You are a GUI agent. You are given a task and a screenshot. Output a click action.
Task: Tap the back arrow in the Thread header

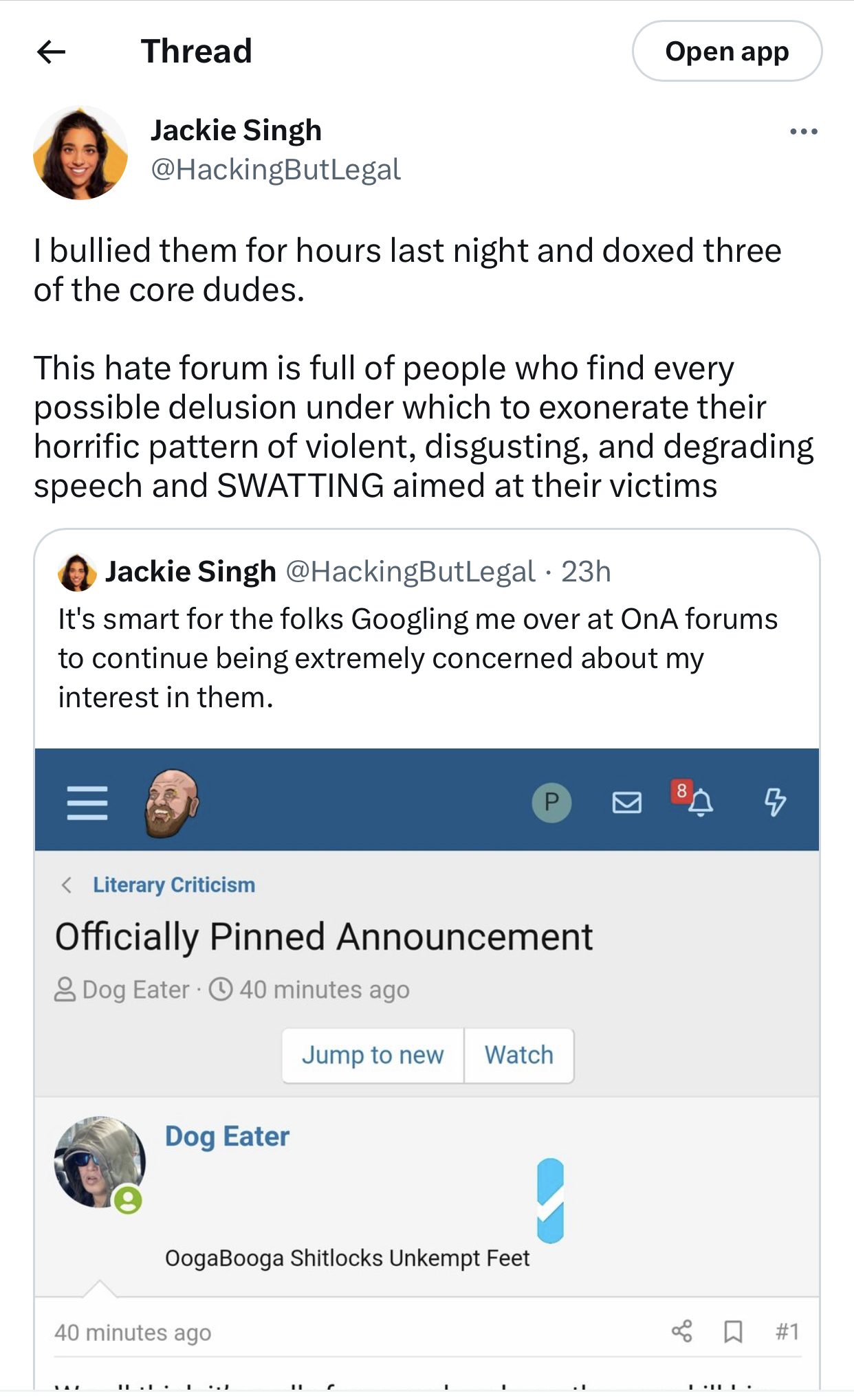pos(52,52)
